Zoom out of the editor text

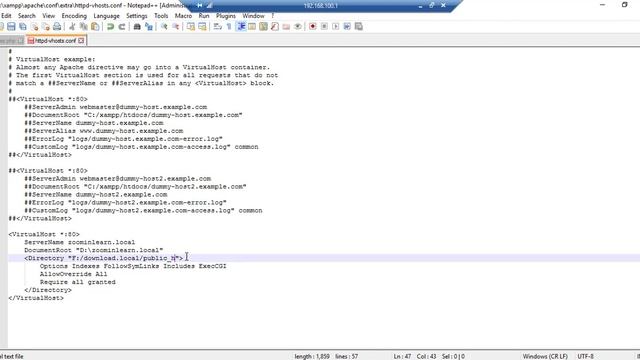point(176,27)
